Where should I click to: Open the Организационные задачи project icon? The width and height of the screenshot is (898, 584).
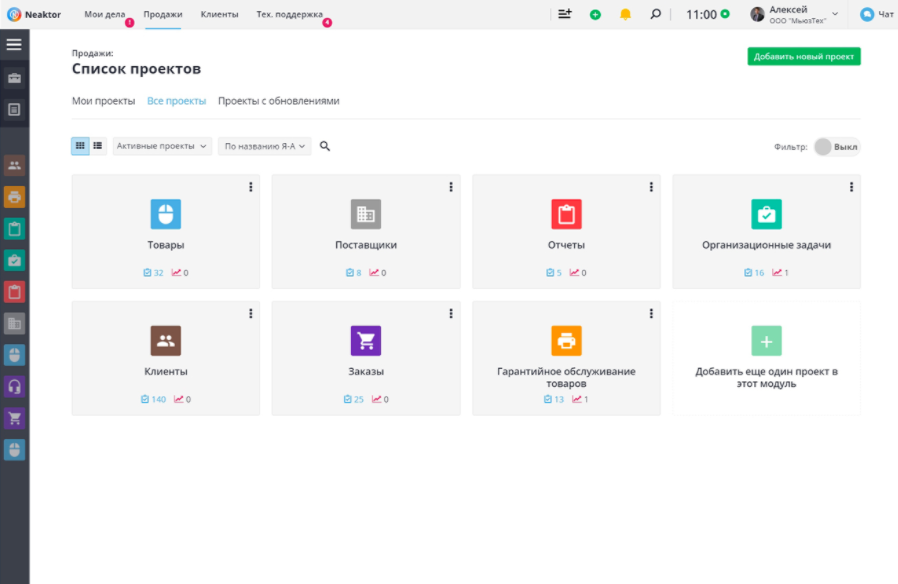766,214
